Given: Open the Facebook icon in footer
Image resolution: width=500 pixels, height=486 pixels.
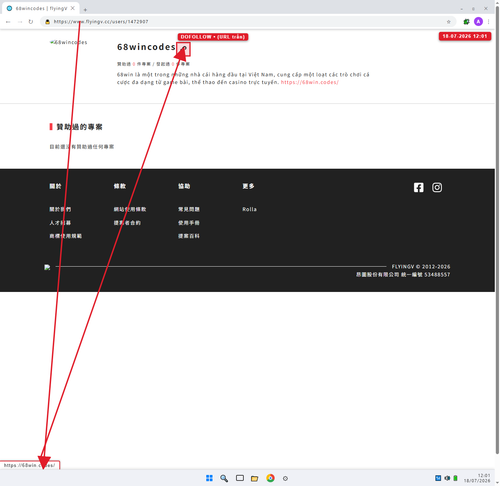Looking at the screenshot, I should (x=419, y=187).
